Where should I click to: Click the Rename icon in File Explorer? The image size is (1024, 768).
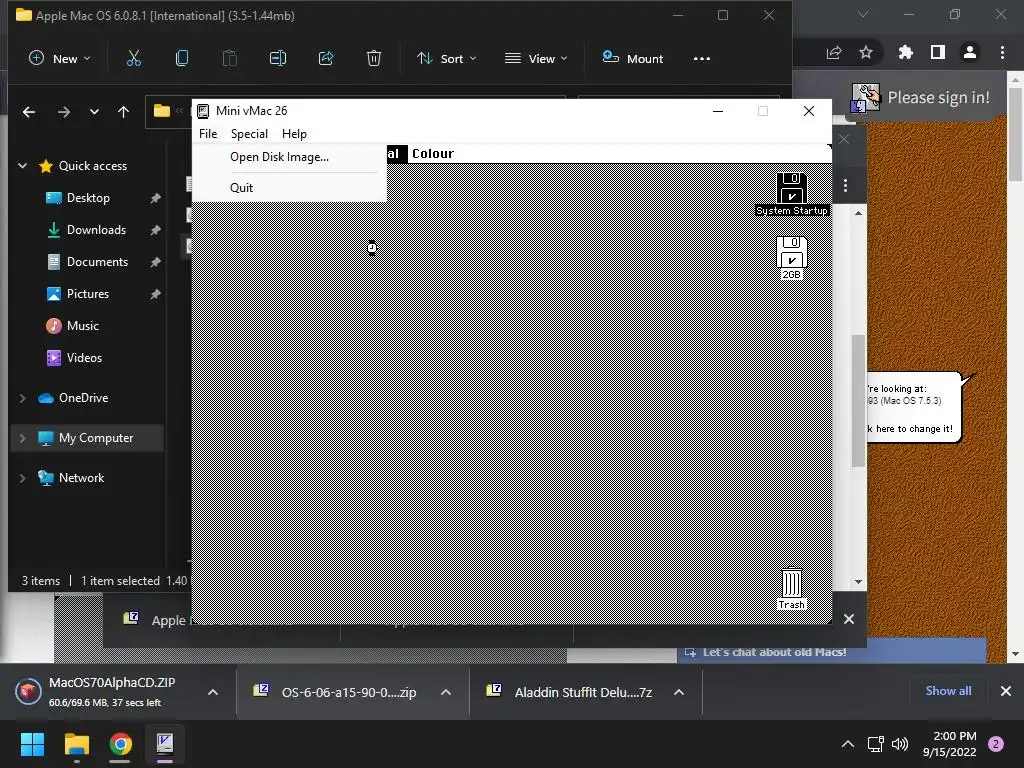point(278,58)
